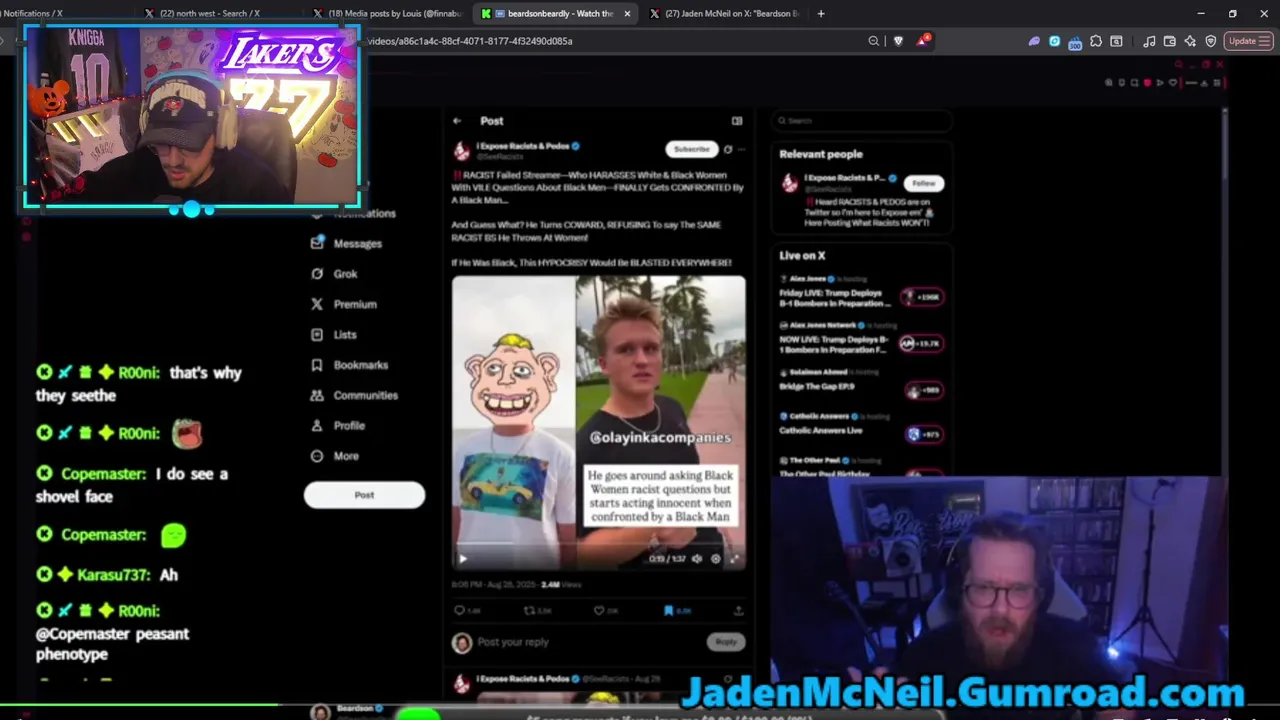Click the poster's avatar on the main post

[x=461, y=151]
